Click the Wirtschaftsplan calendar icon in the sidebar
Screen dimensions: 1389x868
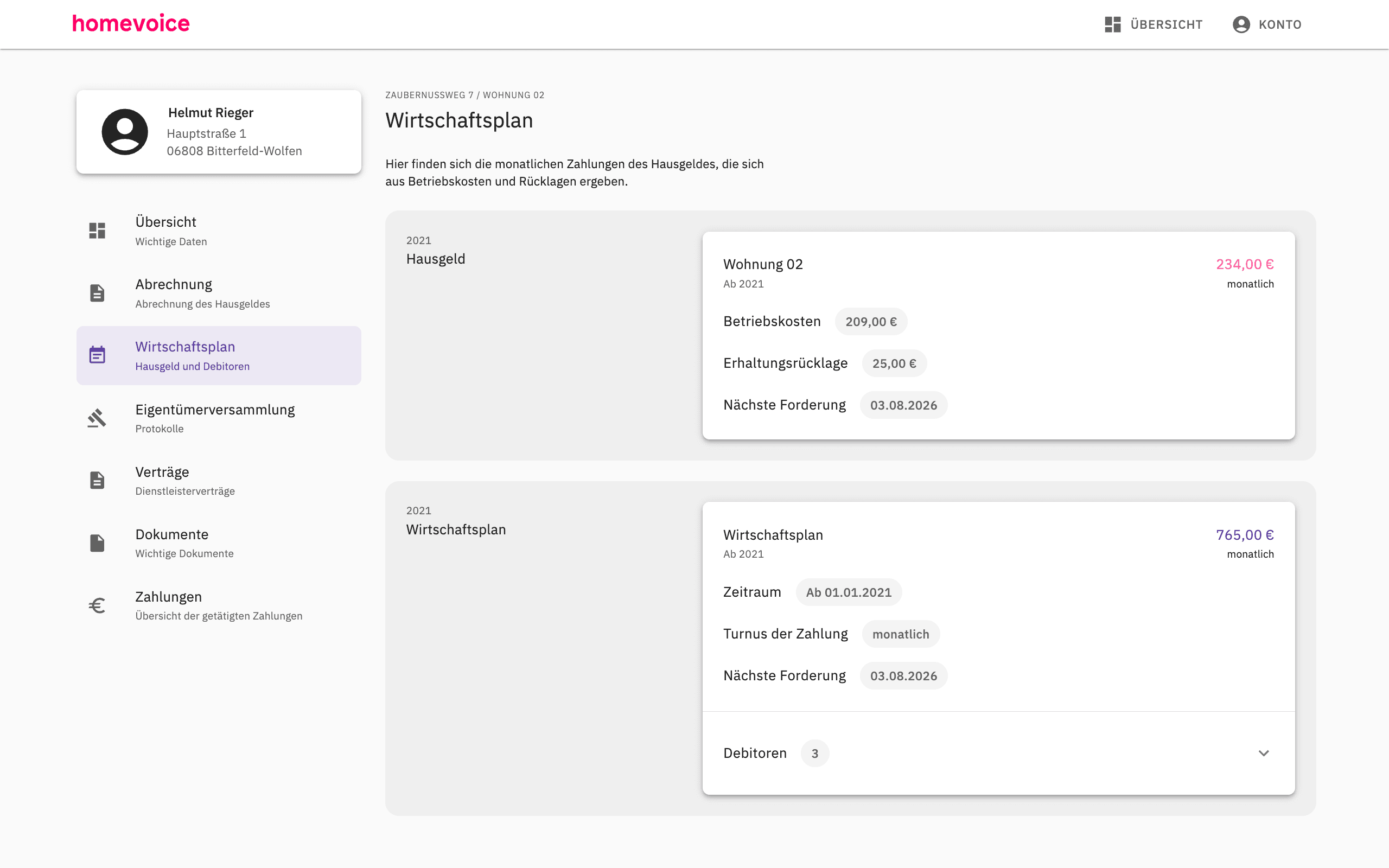pos(97,355)
